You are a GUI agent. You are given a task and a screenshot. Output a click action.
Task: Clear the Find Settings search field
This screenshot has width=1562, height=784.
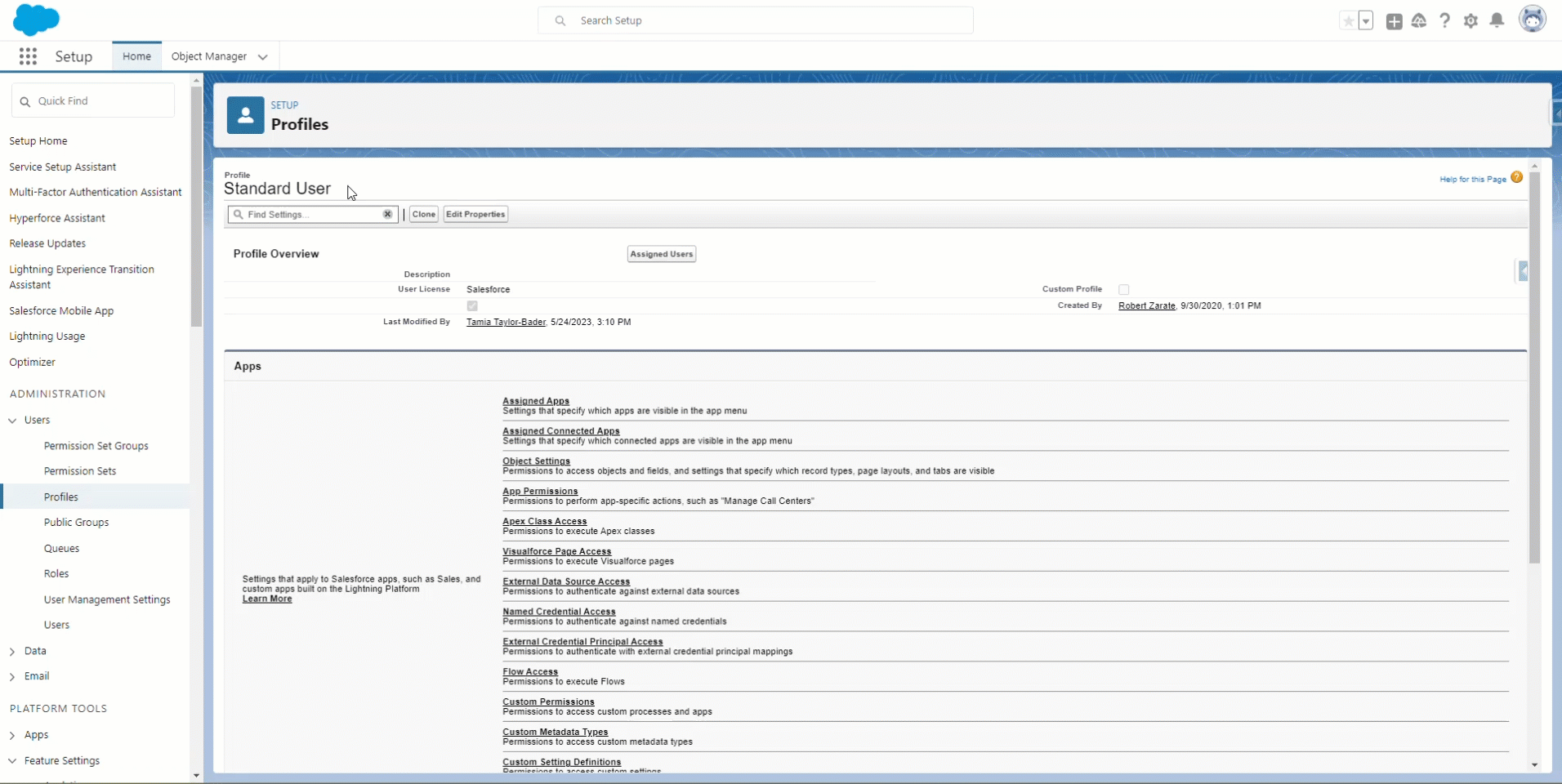coord(387,214)
